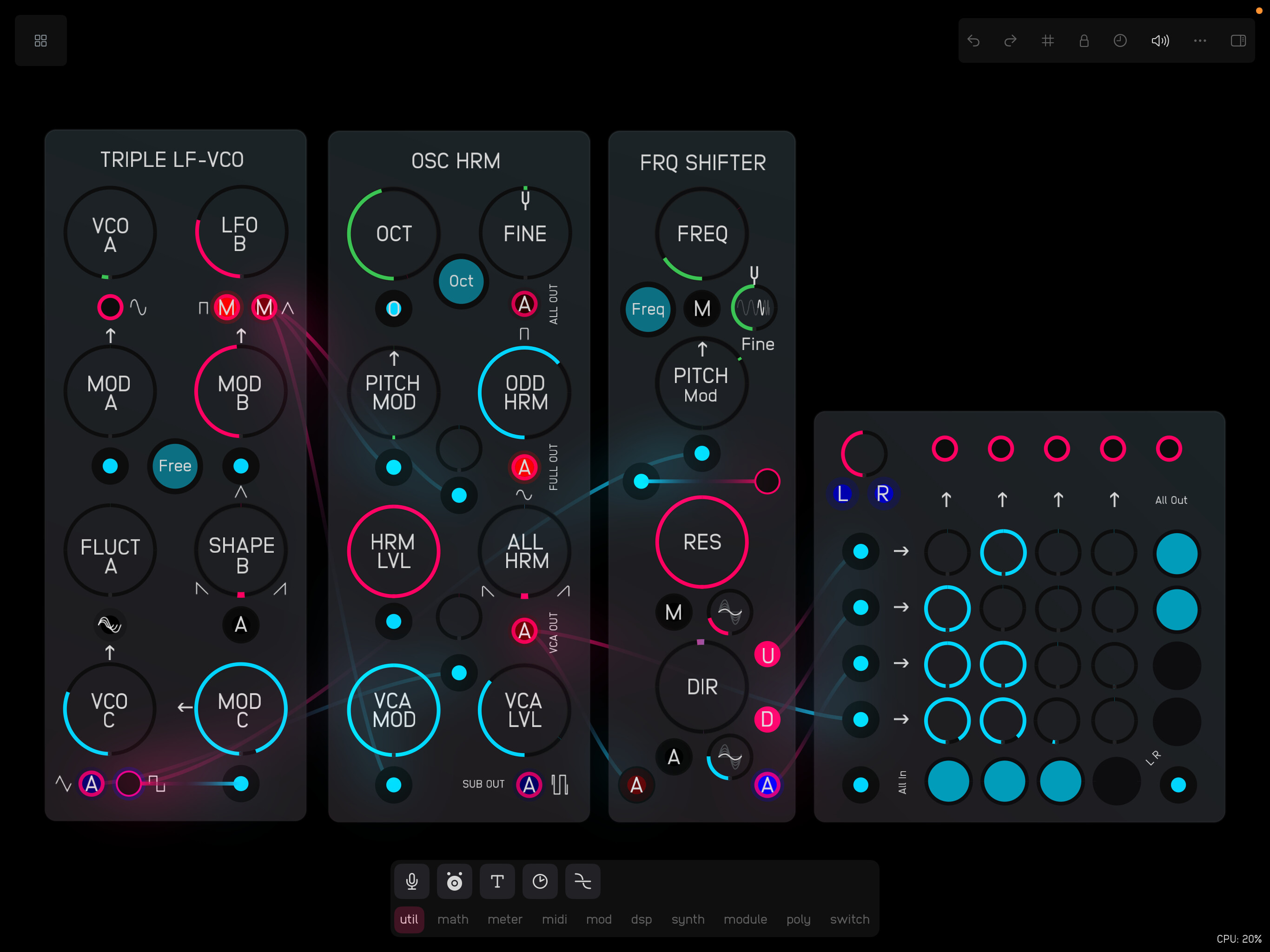Expand the right sidebar panel icon
This screenshot has width=1270, height=952.
point(1238,41)
